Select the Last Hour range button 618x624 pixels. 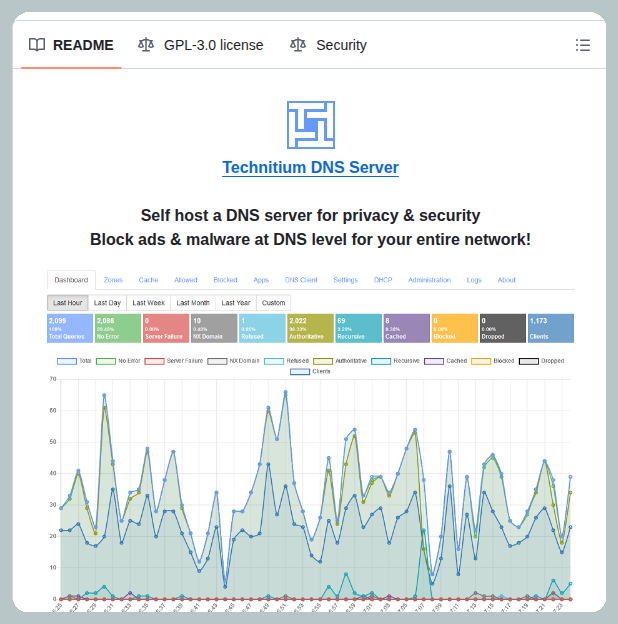pos(68,303)
